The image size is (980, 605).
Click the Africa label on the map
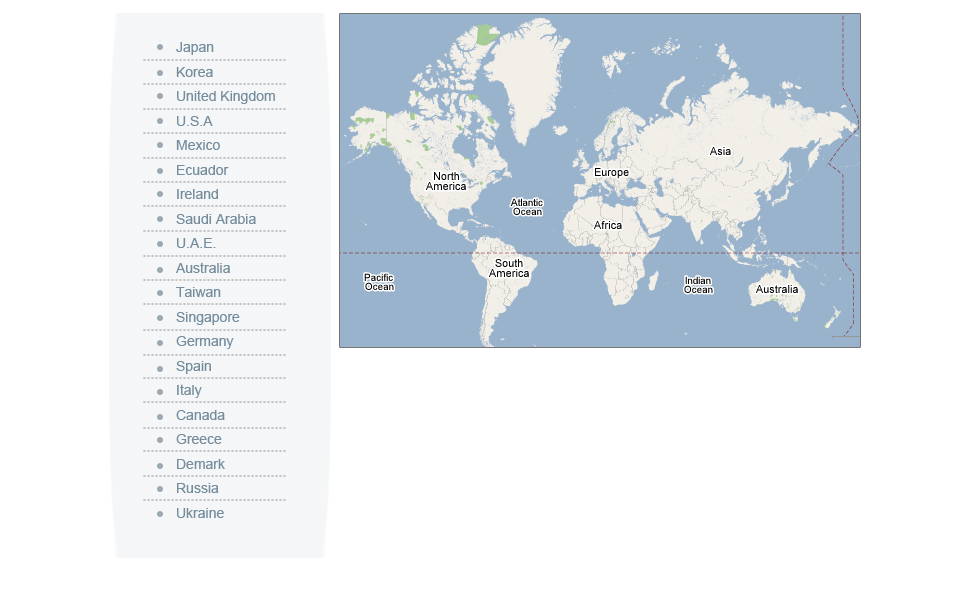click(608, 225)
